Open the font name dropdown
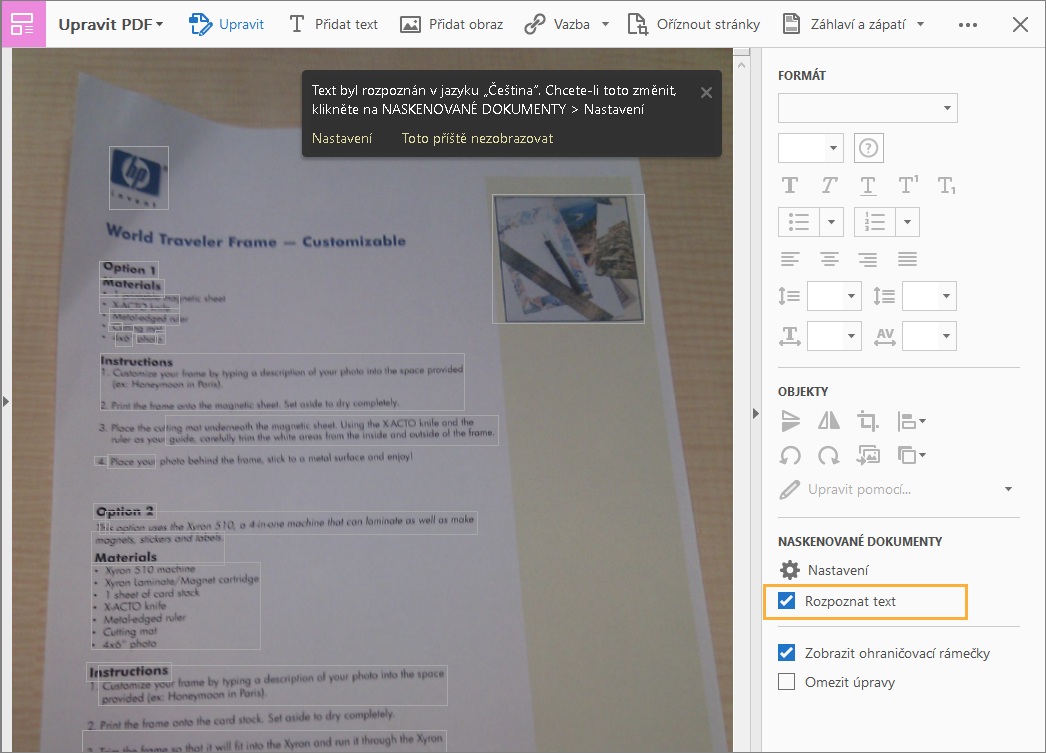This screenshot has width=1046, height=753. [x=867, y=108]
